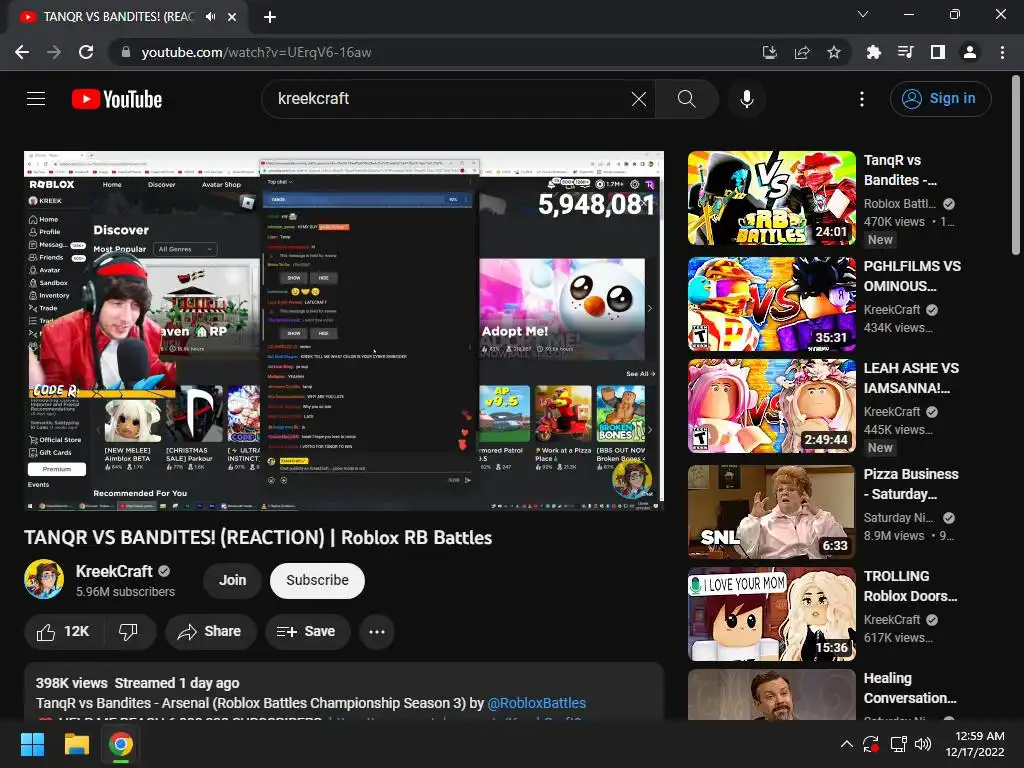Open more actions ellipsis under video
Viewport: 1024px width, 768px height.
pos(377,632)
